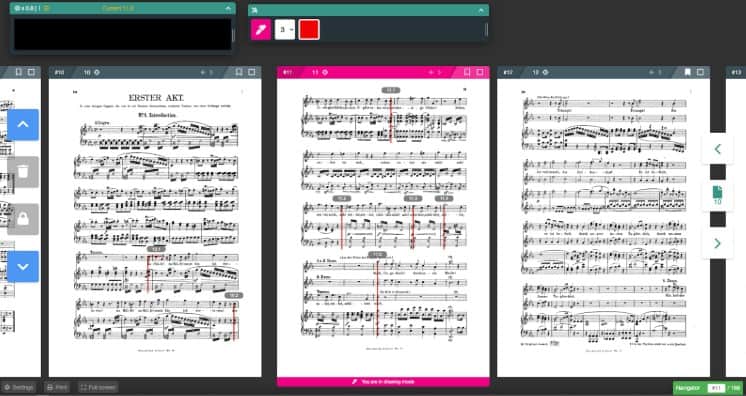Select the #10 tab label in page header
Image resolution: width=746 pixels, height=396 pixels.
click(x=59, y=72)
